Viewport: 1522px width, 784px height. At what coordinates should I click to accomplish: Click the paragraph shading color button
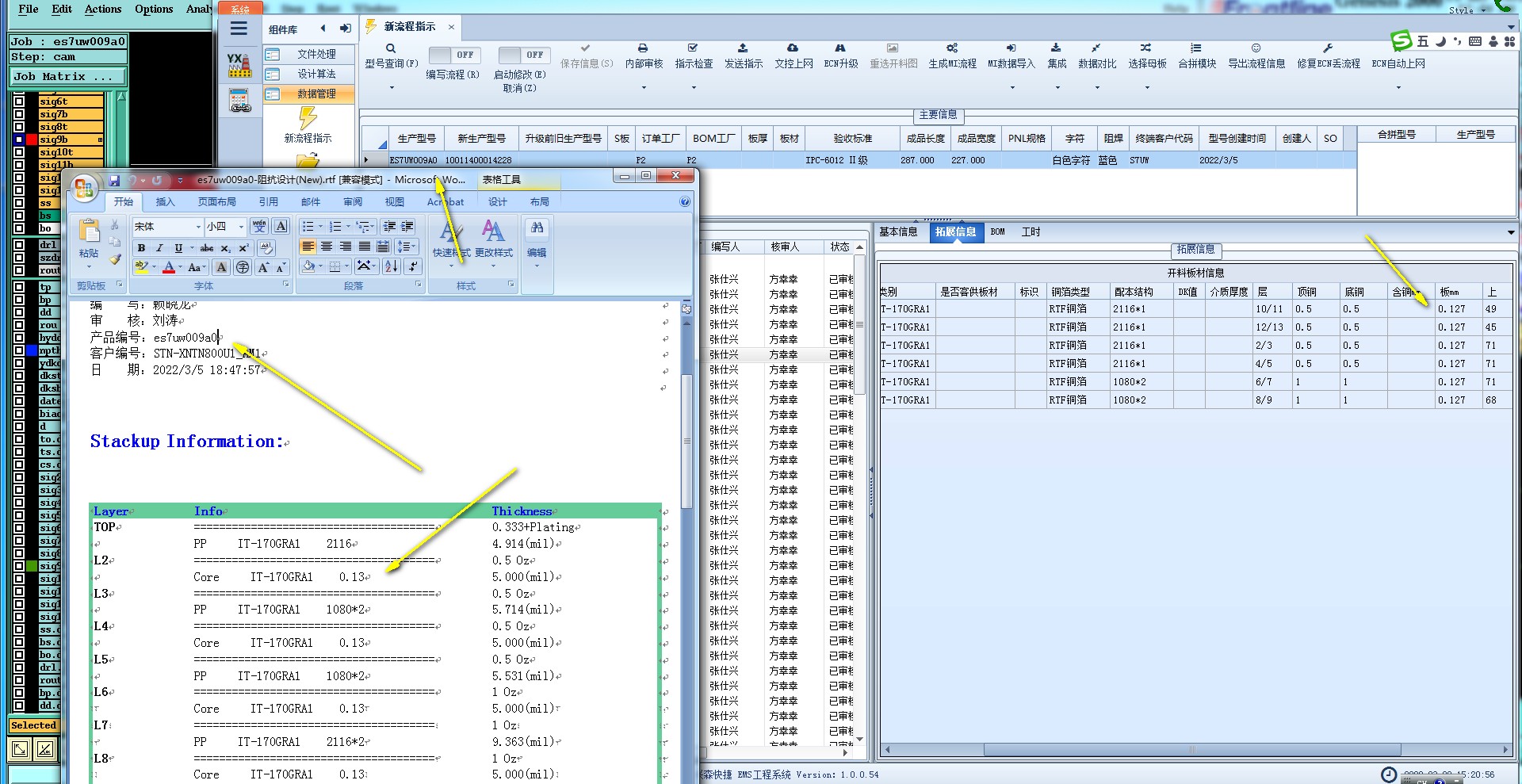click(309, 267)
